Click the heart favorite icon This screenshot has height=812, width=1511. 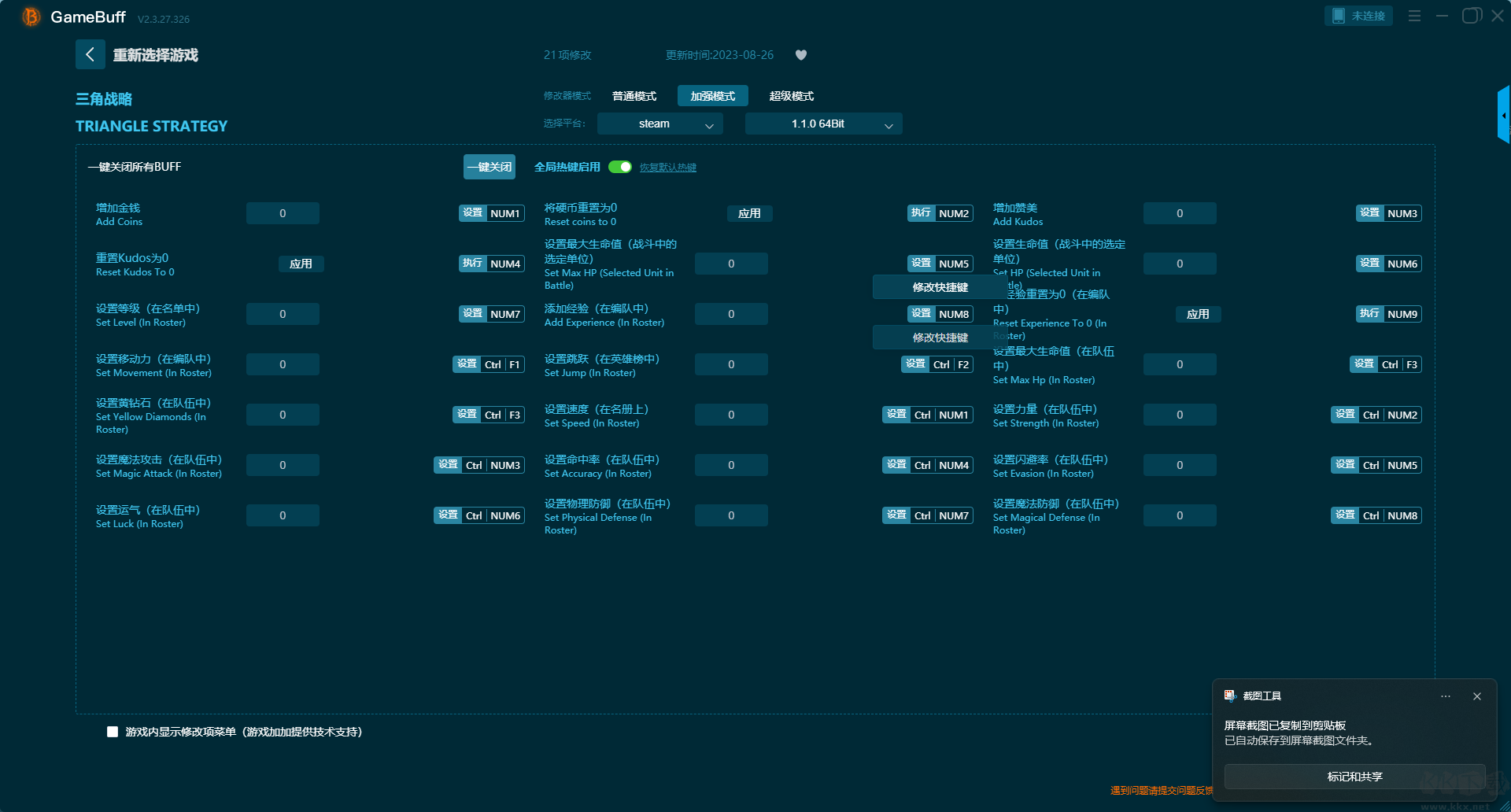801,55
